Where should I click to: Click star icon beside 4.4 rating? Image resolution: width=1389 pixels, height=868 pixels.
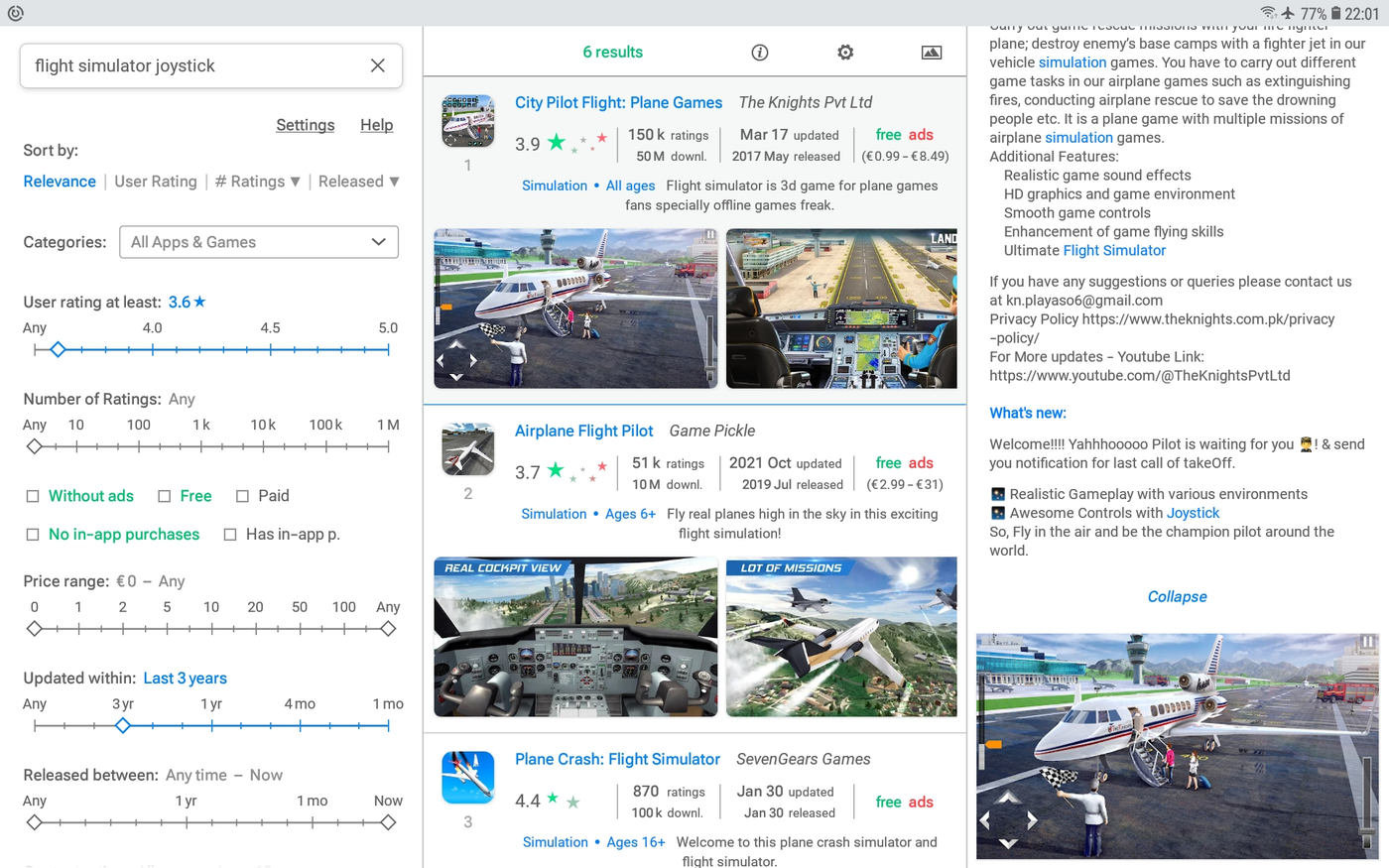[553, 798]
